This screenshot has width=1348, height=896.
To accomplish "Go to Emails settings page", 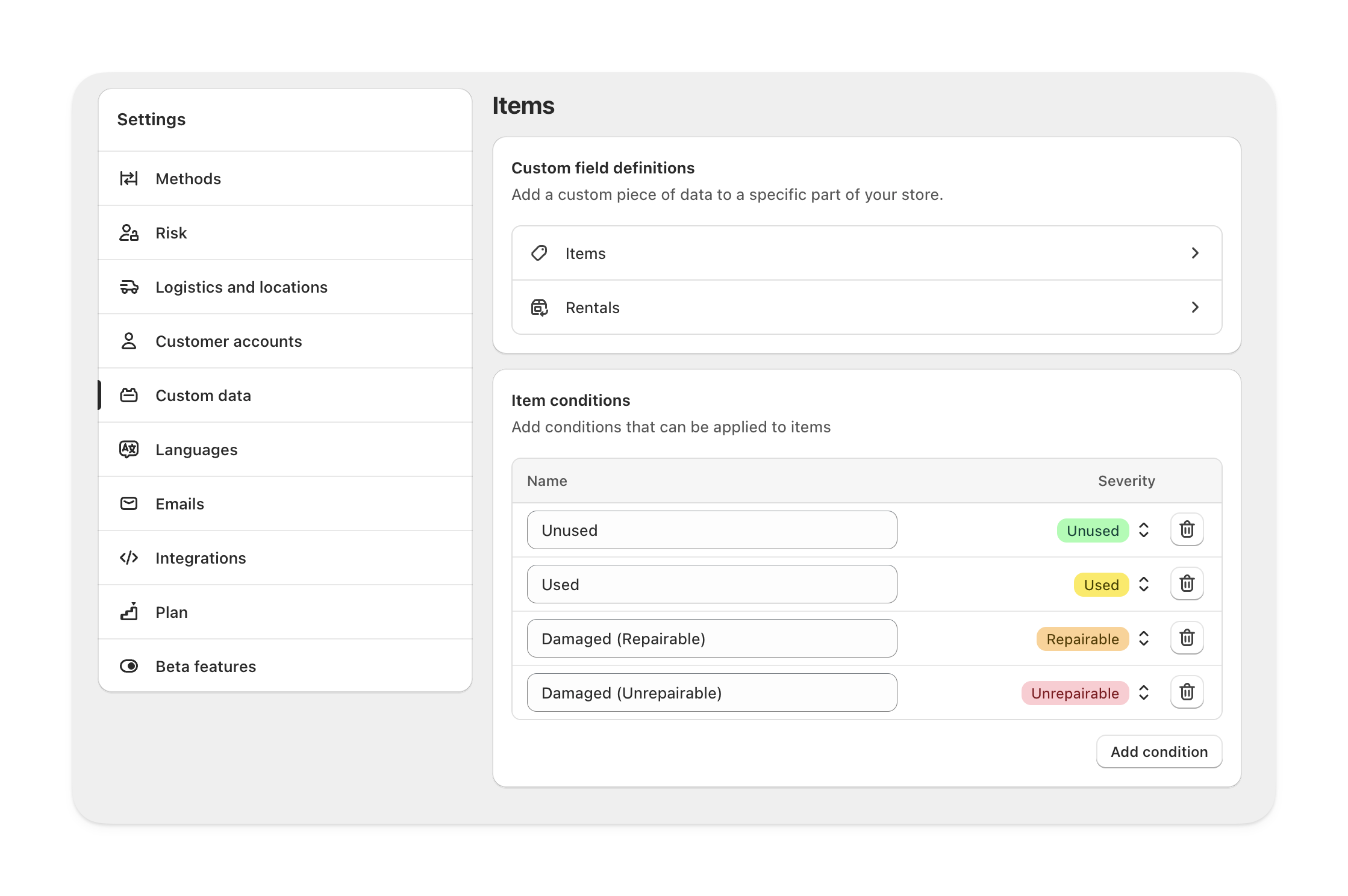I will click(179, 503).
